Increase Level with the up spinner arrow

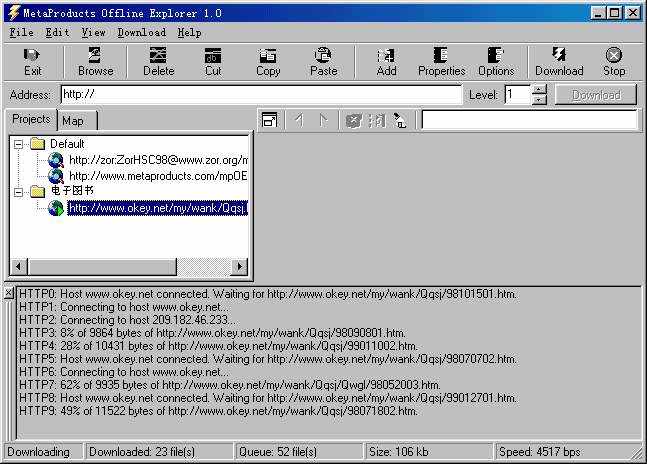pos(539,89)
